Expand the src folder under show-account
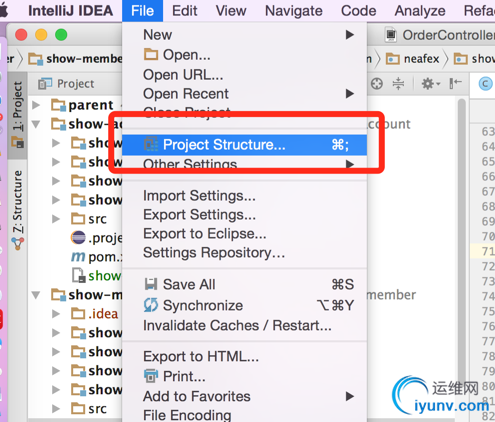495x422 pixels. point(56,219)
